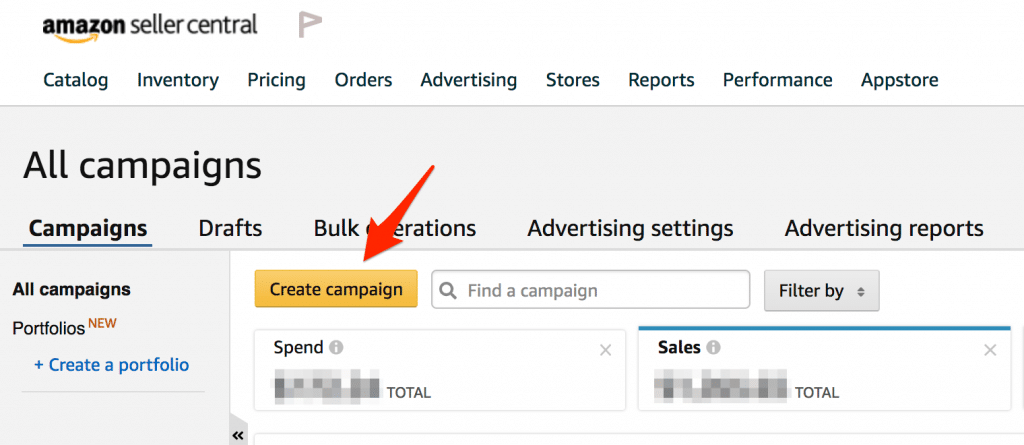The width and height of the screenshot is (1024, 445).
Task: Collapse the left sidebar panel
Action: click(x=238, y=436)
